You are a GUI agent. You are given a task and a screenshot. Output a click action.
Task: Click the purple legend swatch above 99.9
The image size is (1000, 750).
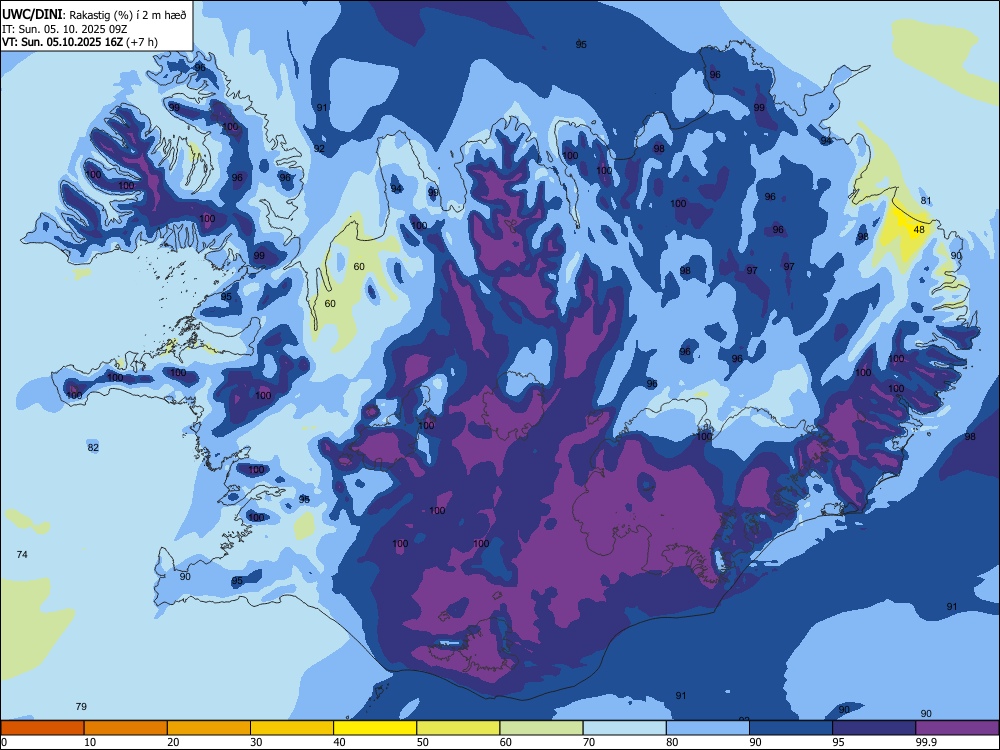(957, 728)
